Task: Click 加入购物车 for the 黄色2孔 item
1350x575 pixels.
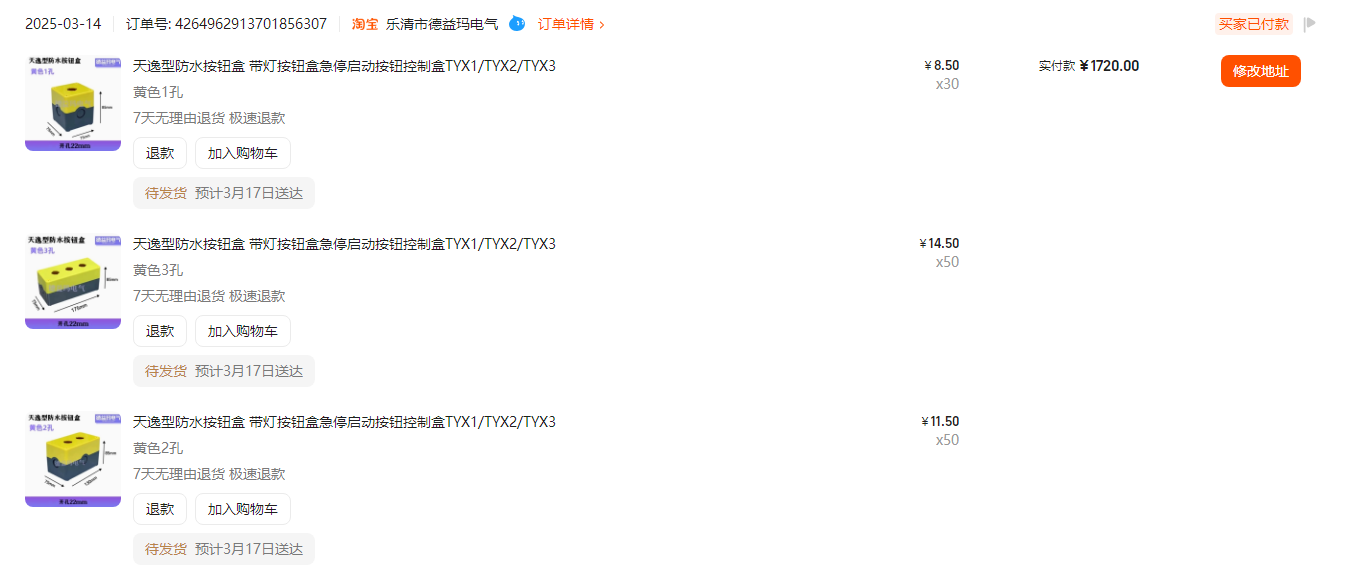Action: pos(243,509)
